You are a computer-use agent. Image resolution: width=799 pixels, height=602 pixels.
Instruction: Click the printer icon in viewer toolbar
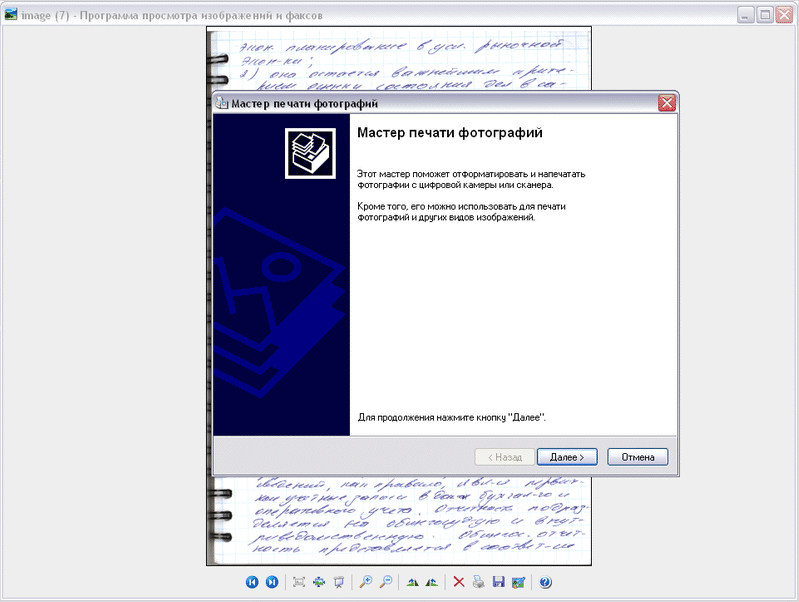pos(478,582)
